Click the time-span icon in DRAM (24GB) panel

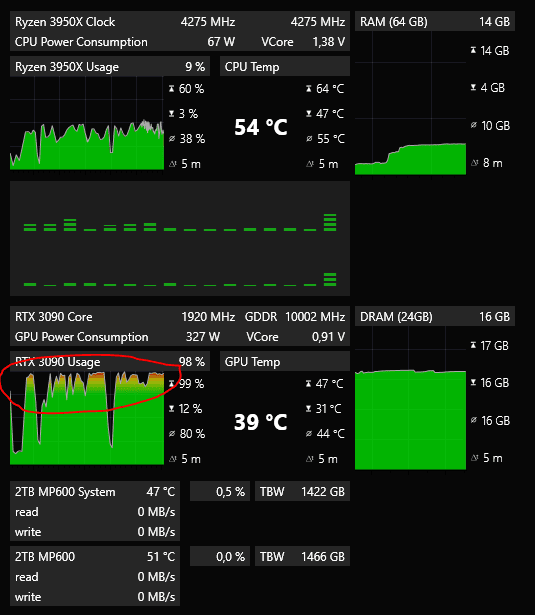pyautogui.click(x=474, y=457)
